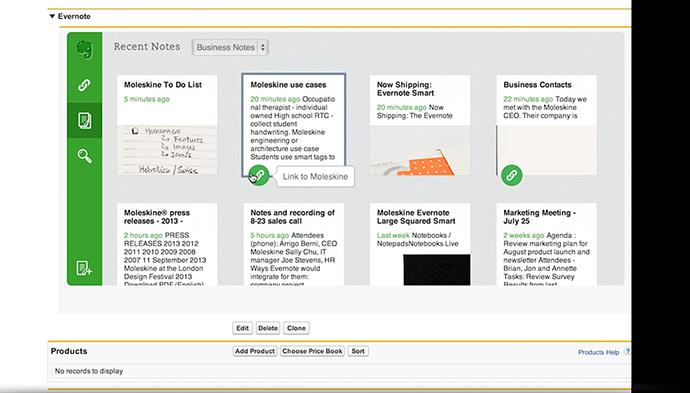Collapse the Evernote section triangle
690x393 pixels.
tap(52, 16)
